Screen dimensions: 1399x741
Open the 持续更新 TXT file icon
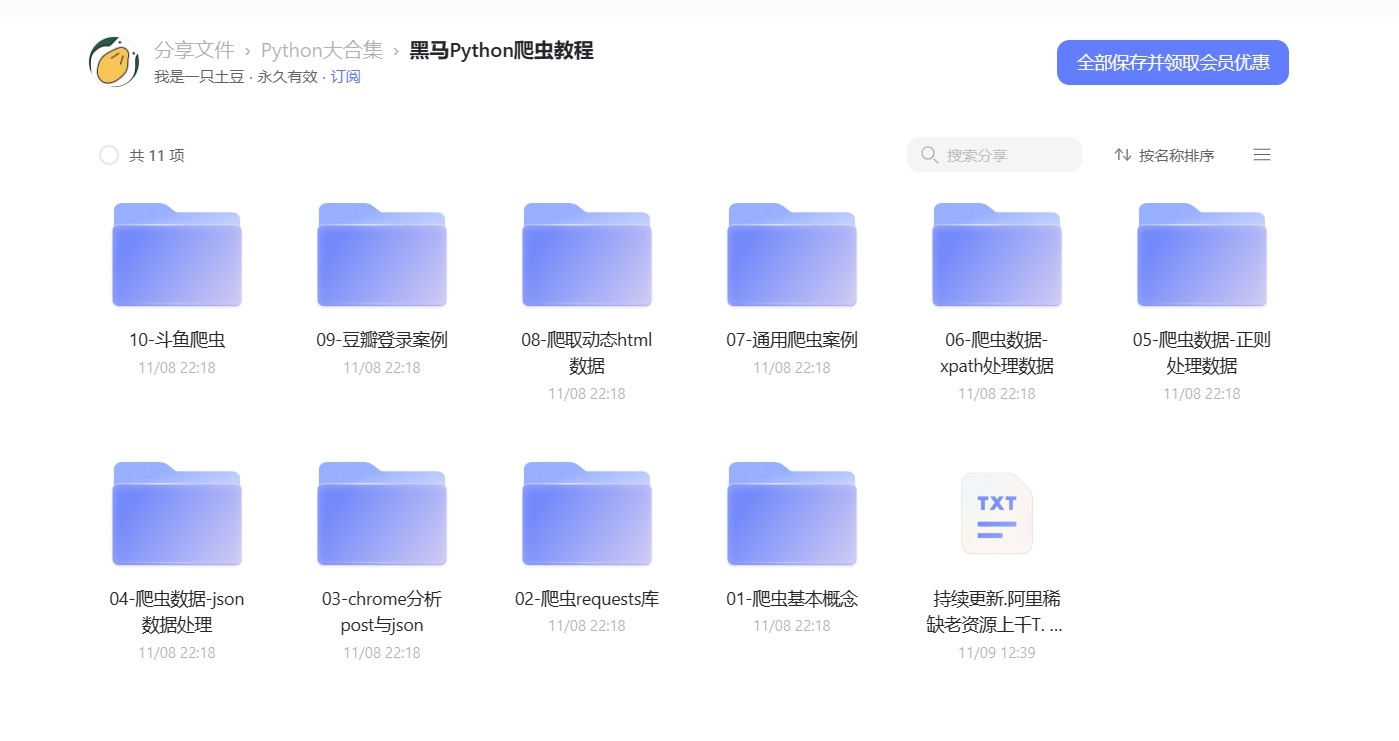(x=997, y=514)
